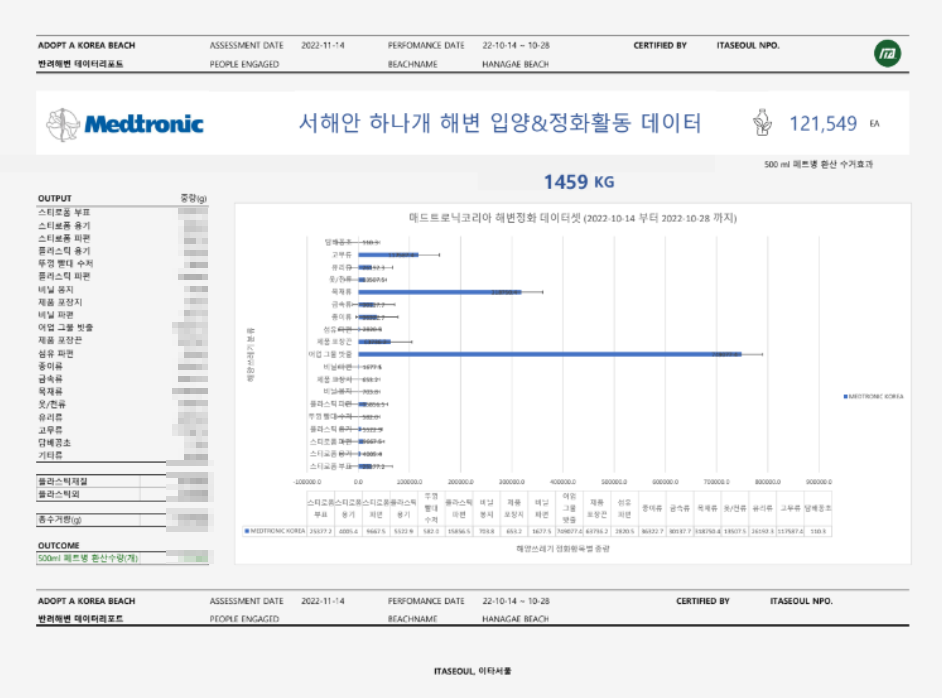Select 고무류 row in OUTPUT list
The width and height of the screenshot is (942, 698).
[x=123, y=430]
